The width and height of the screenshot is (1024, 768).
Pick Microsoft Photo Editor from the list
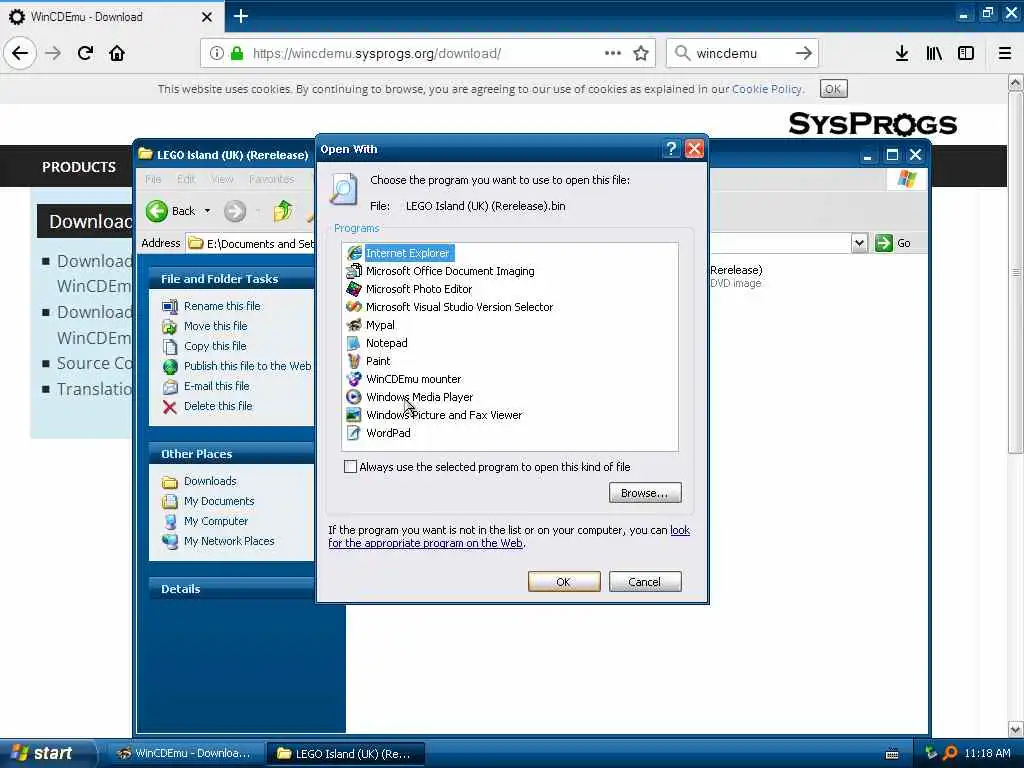click(x=419, y=289)
